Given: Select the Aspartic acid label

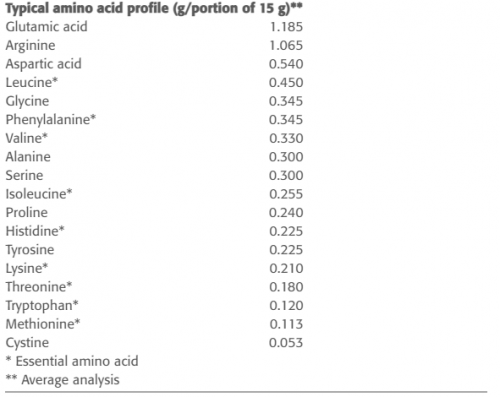Looking at the screenshot, I should [x=44, y=64].
